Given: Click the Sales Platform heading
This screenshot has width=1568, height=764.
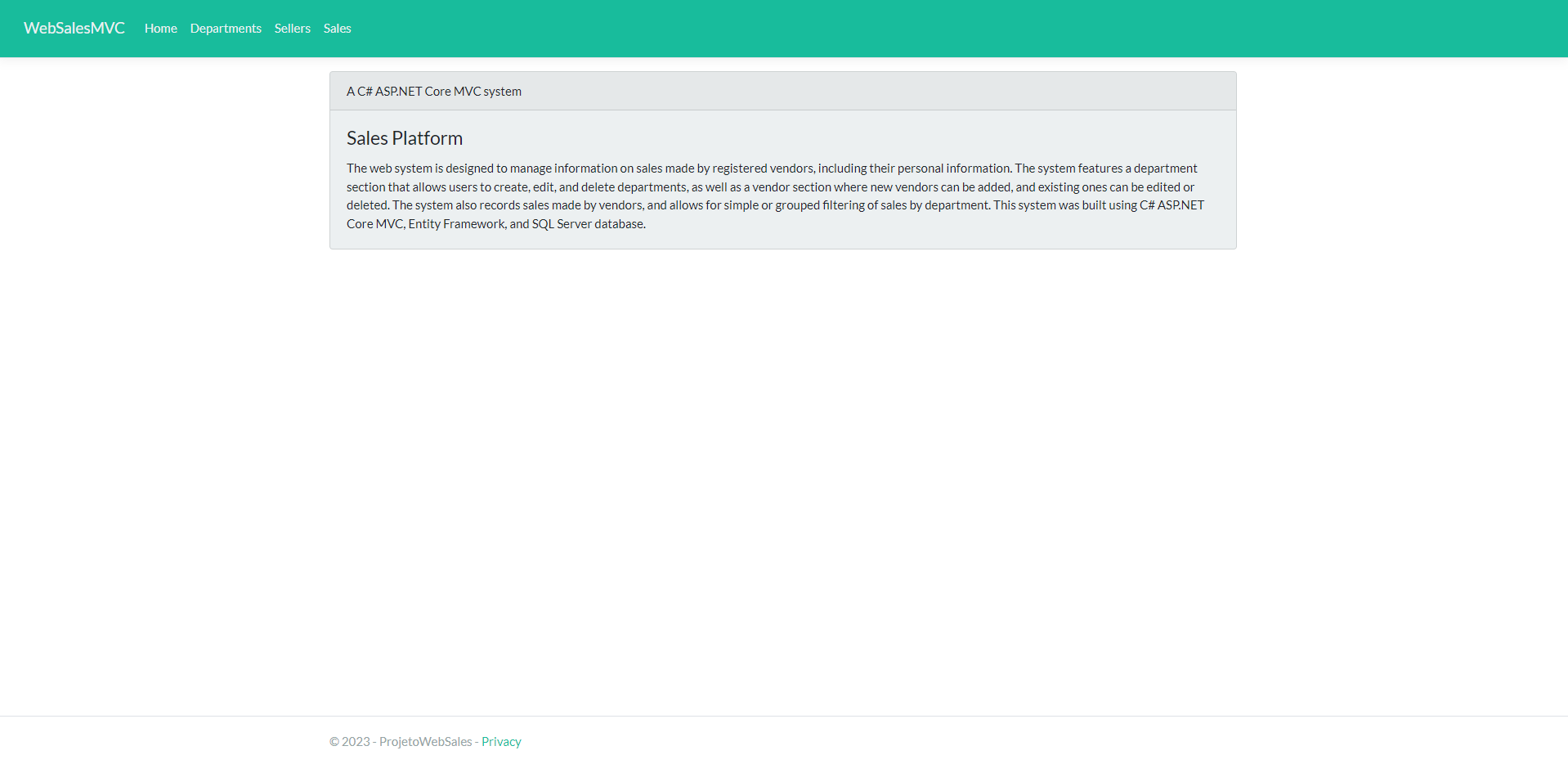Looking at the screenshot, I should tap(405, 137).
